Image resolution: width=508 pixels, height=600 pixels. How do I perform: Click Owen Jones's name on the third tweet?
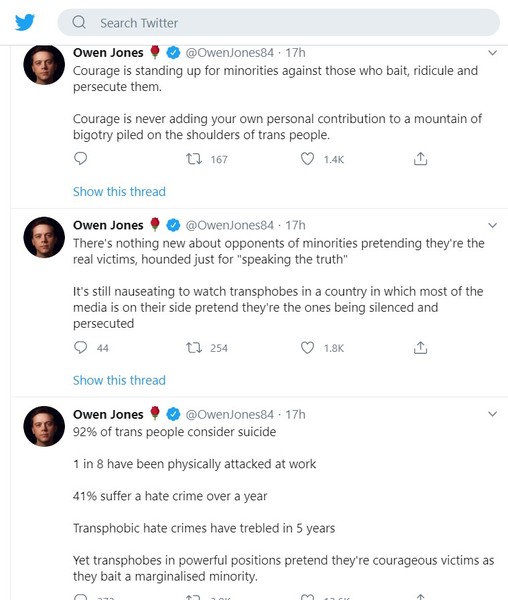click(x=108, y=414)
